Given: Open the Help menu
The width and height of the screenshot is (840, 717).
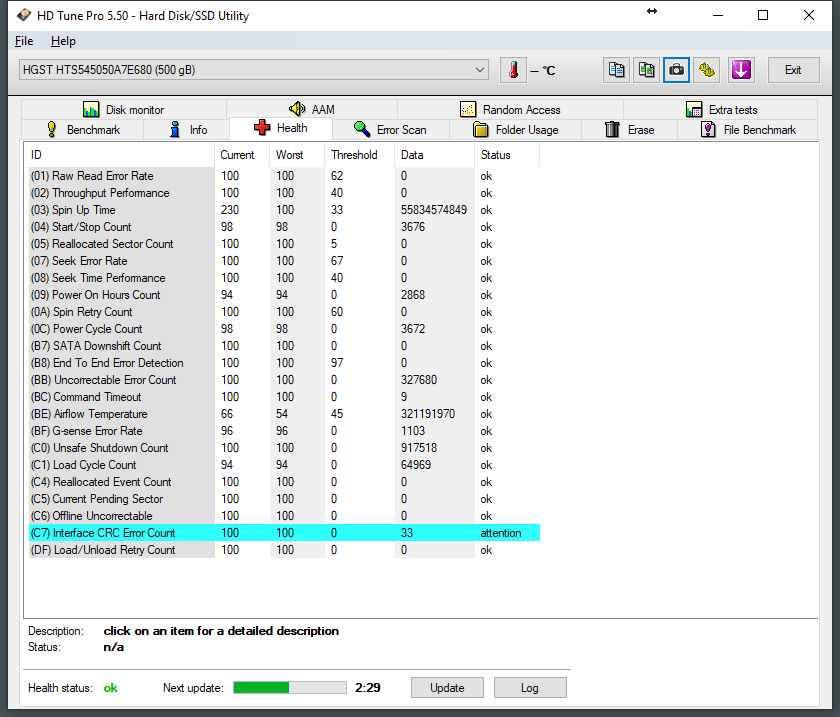Looking at the screenshot, I should (x=63, y=41).
